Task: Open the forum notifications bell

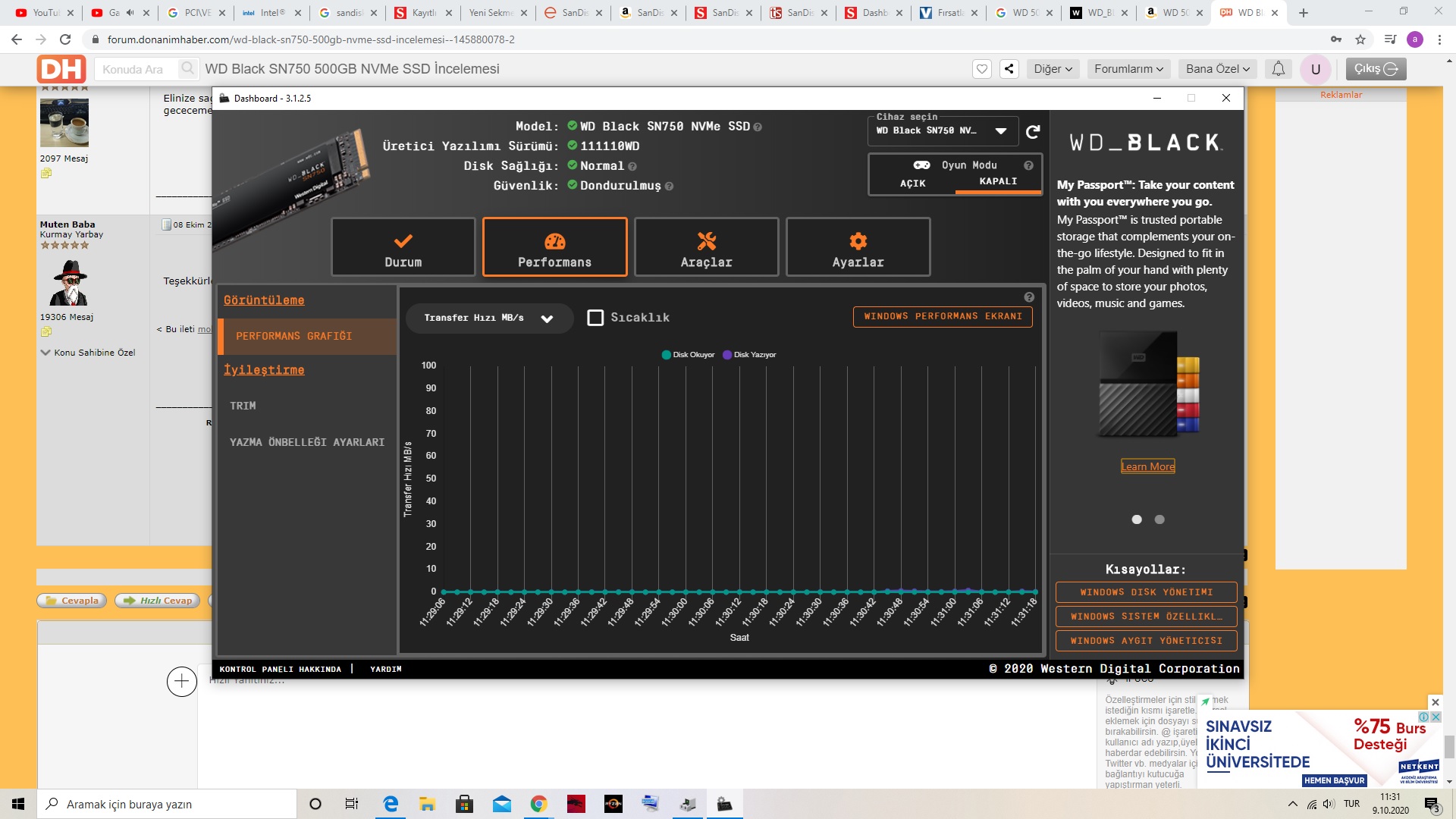Action: pyautogui.click(x=1278, y=69)
